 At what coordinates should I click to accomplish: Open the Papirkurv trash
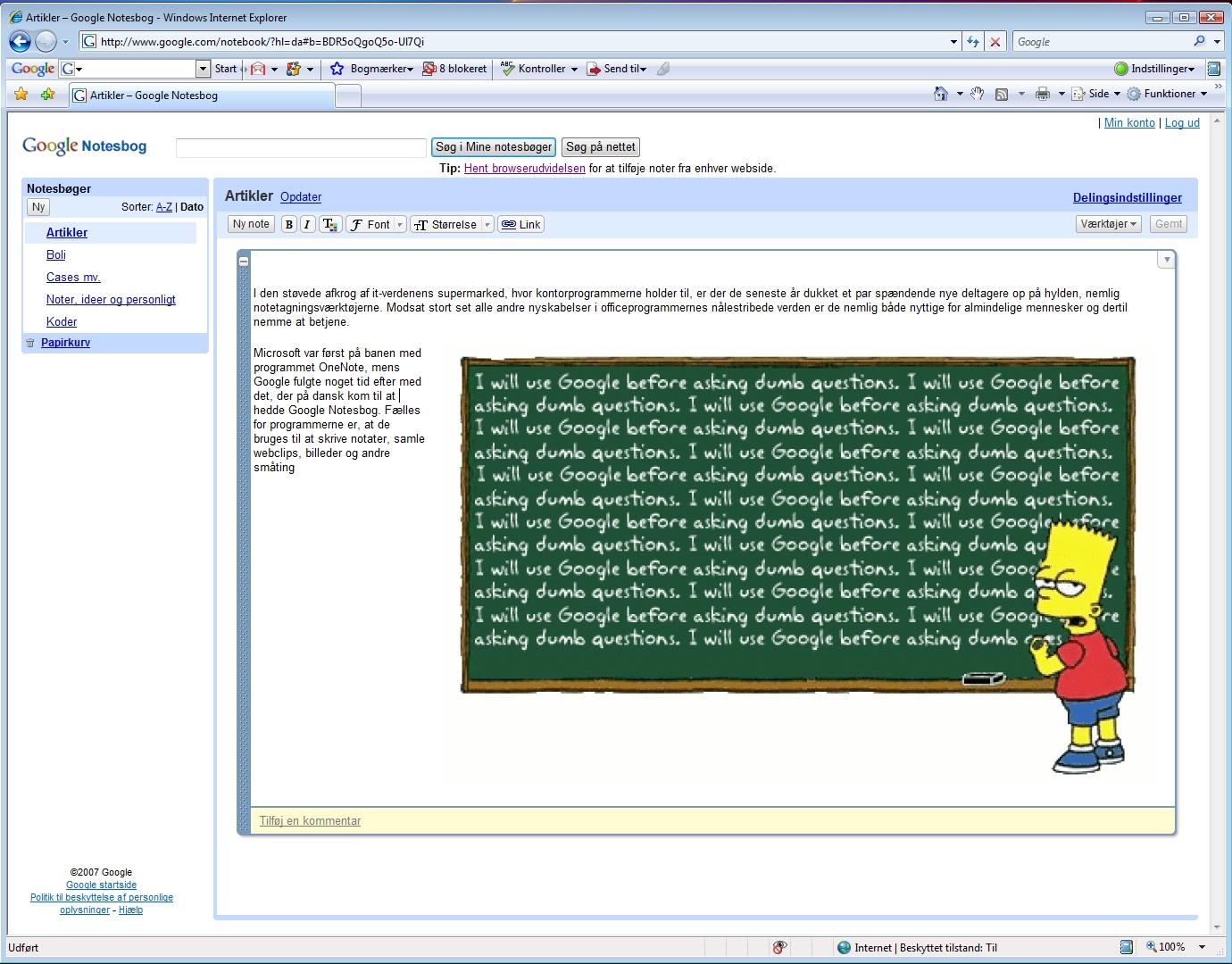(65, 343)
